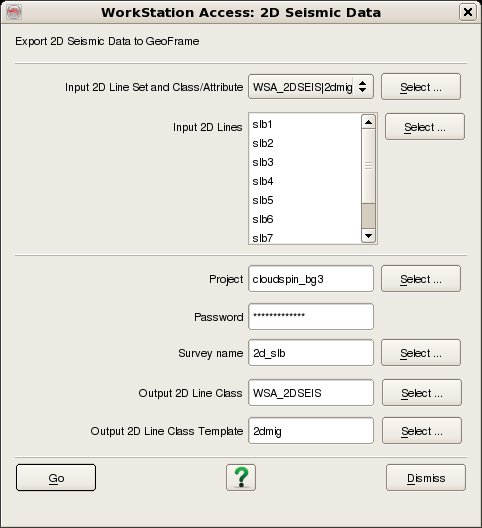Click Select for Output 2D Line Class Template

click(422, 431)
